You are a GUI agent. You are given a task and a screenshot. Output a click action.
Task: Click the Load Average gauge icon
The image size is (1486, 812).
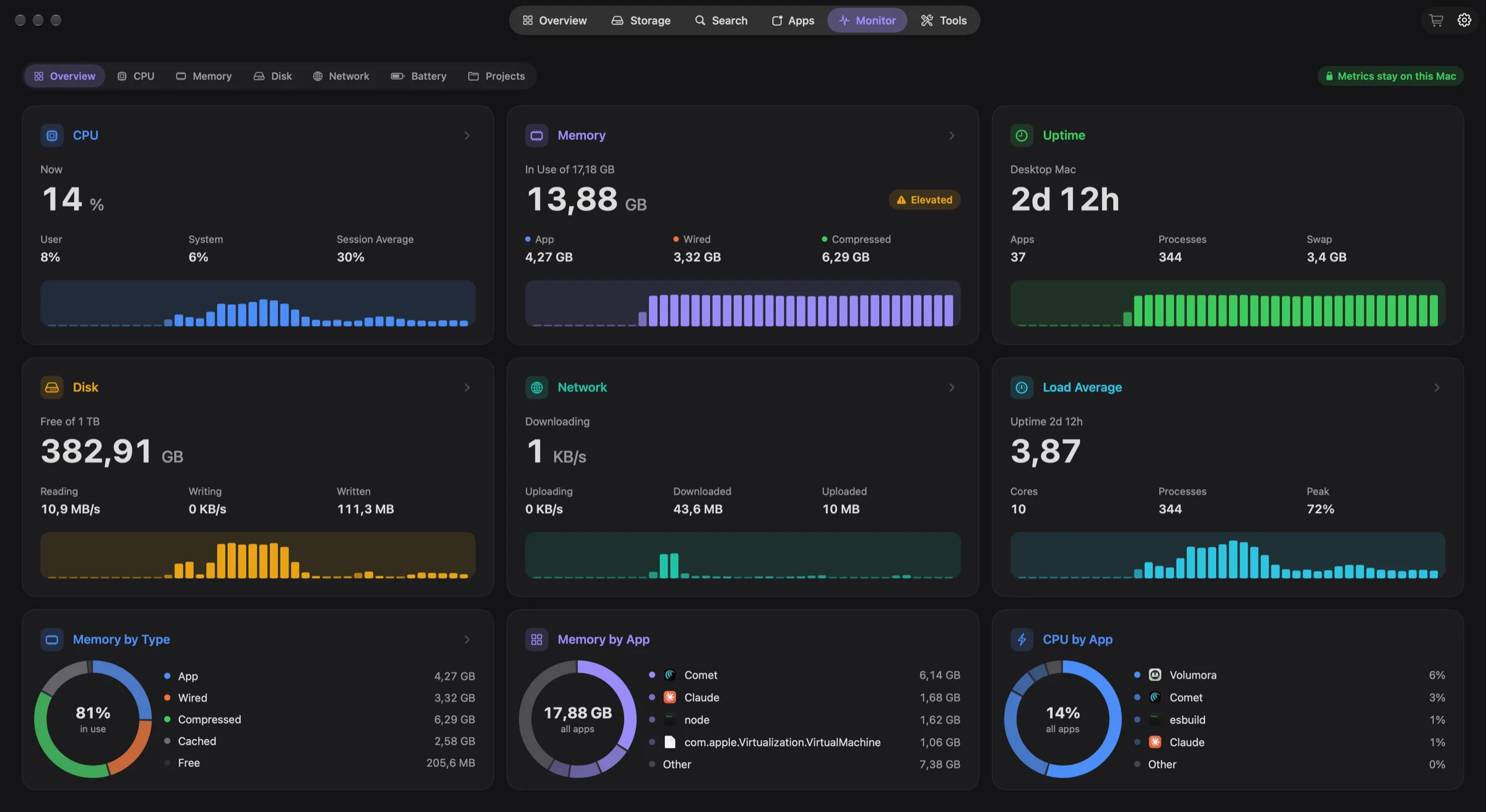coord(1022,387)
